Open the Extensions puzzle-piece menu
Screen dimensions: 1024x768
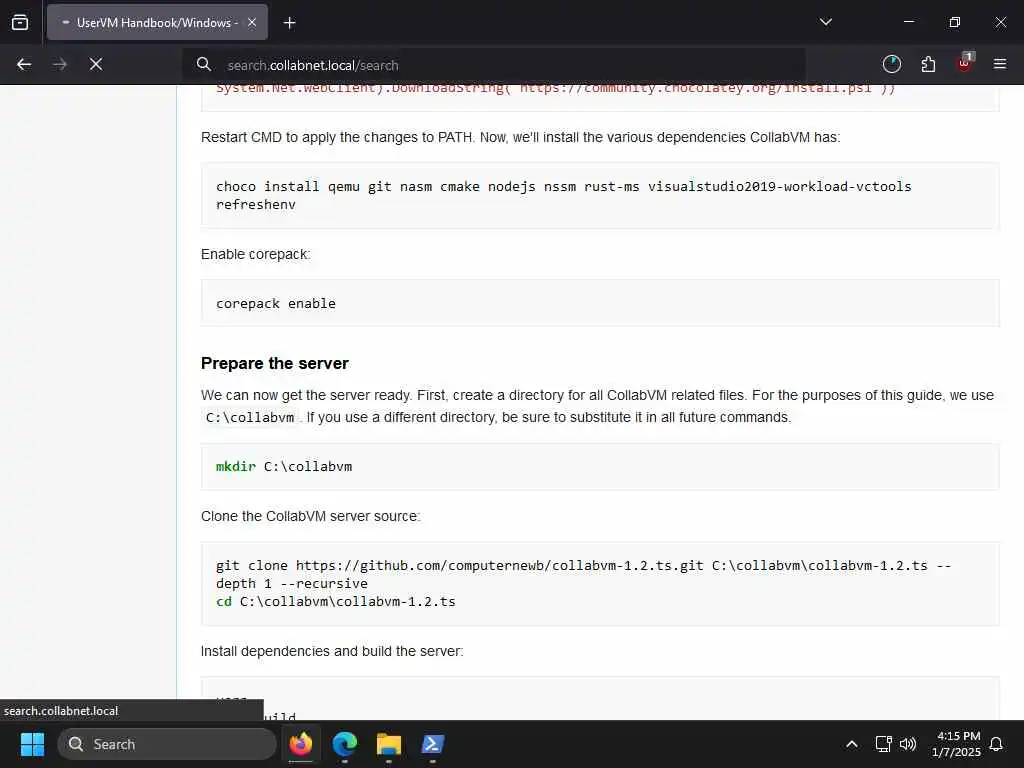pos(928,64)
